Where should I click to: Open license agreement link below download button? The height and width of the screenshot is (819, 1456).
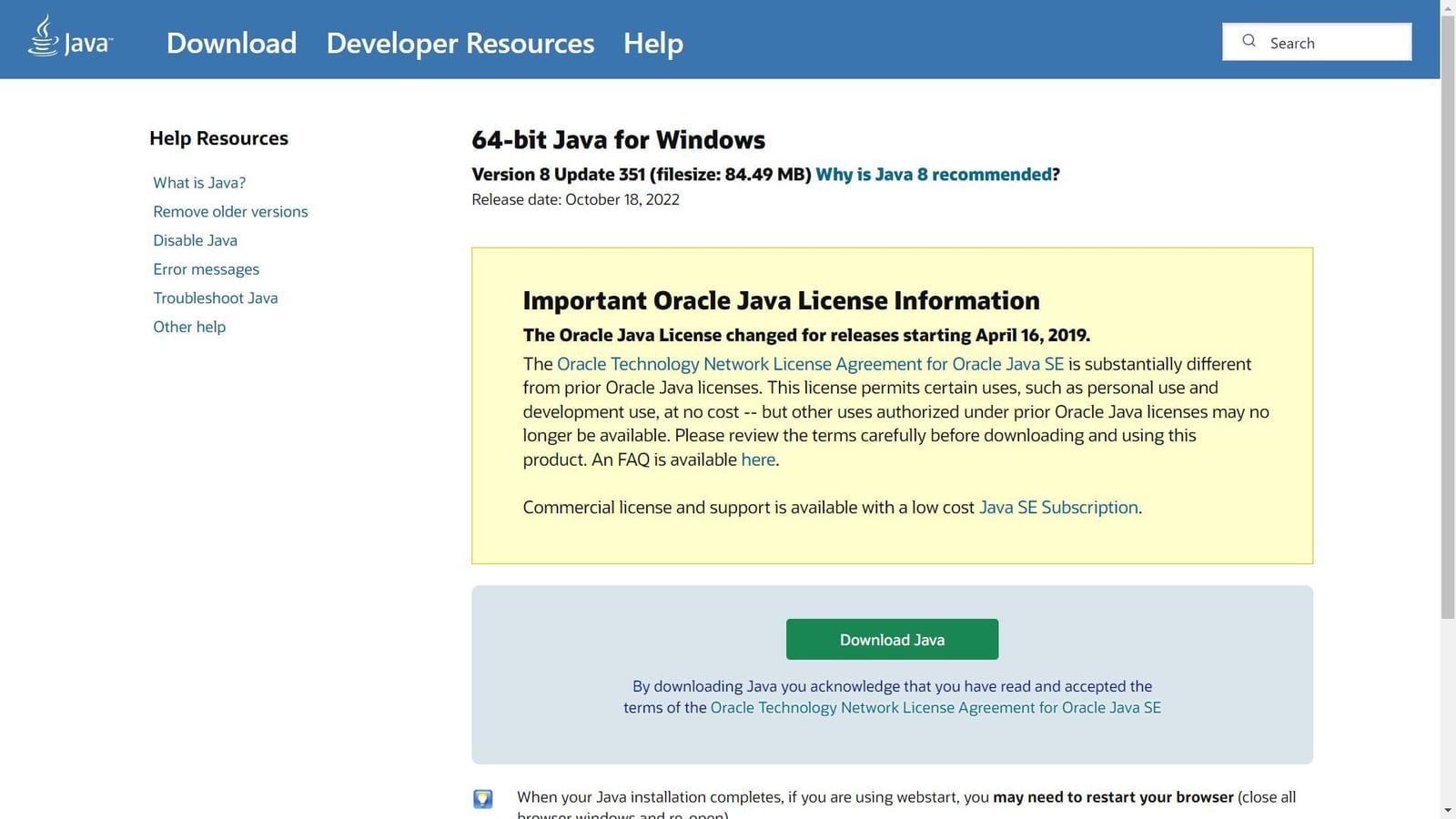[935, 708]
